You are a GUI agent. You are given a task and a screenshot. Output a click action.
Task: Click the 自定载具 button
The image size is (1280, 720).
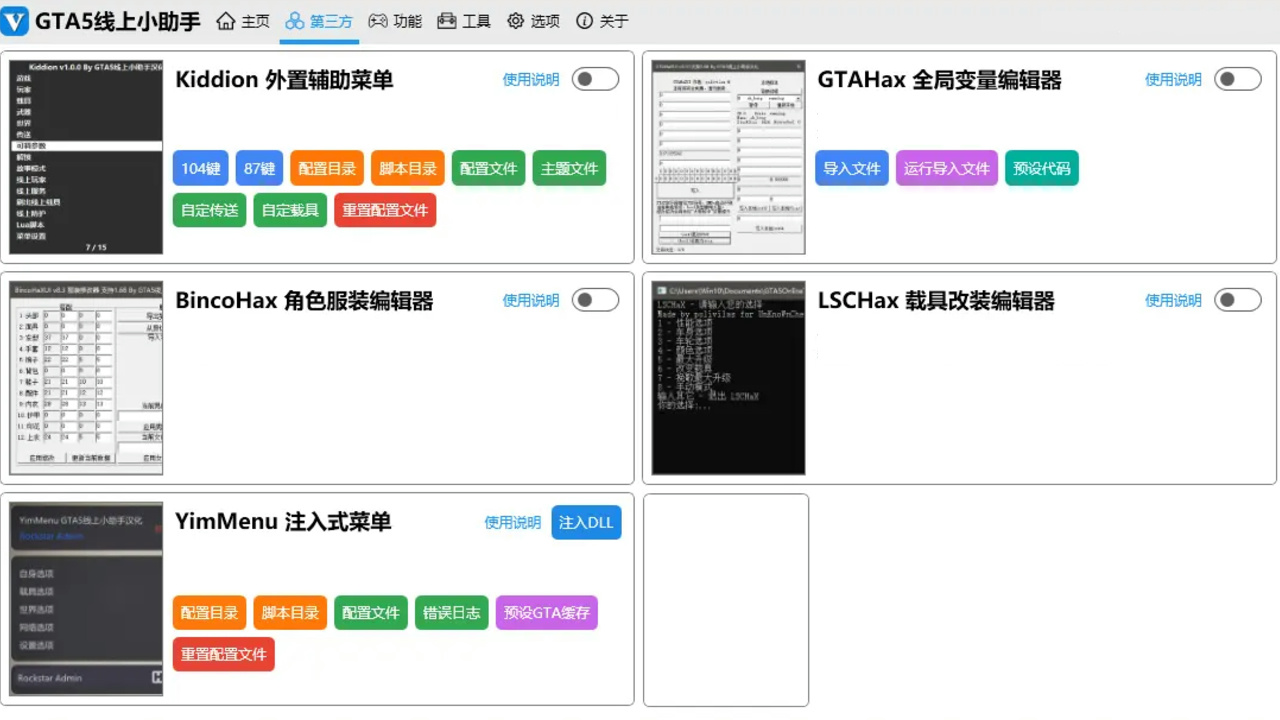point(290,210)
